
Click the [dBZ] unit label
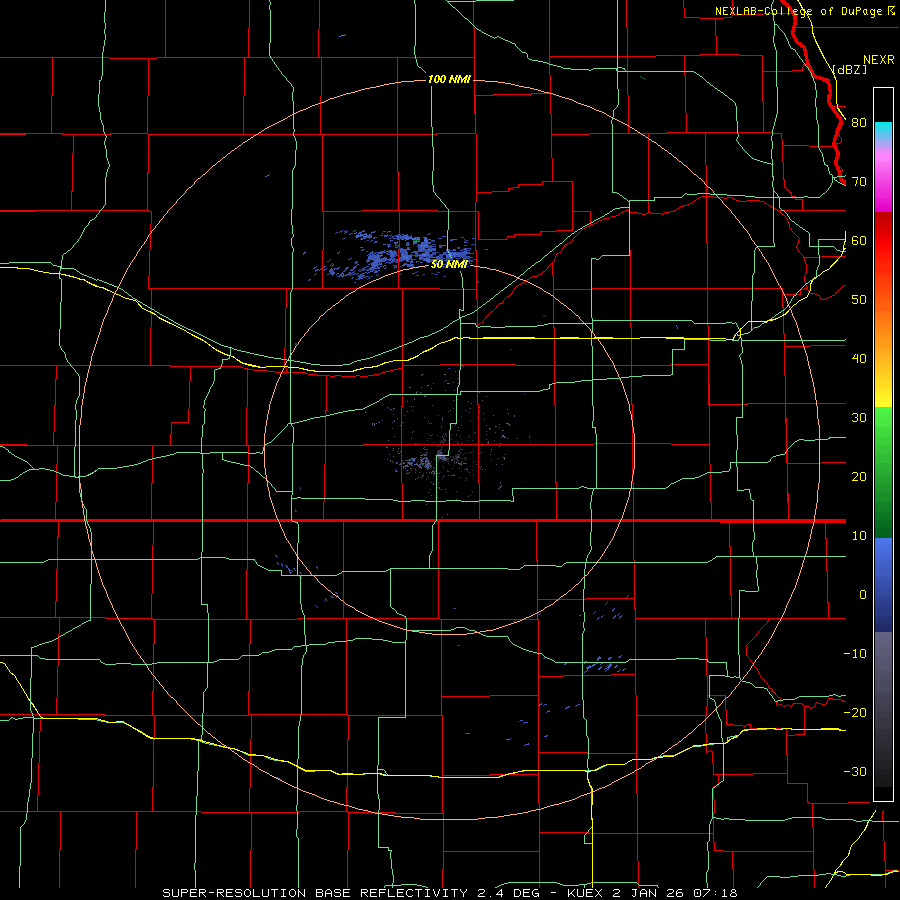pyautogui.click(x=849, y=70)
